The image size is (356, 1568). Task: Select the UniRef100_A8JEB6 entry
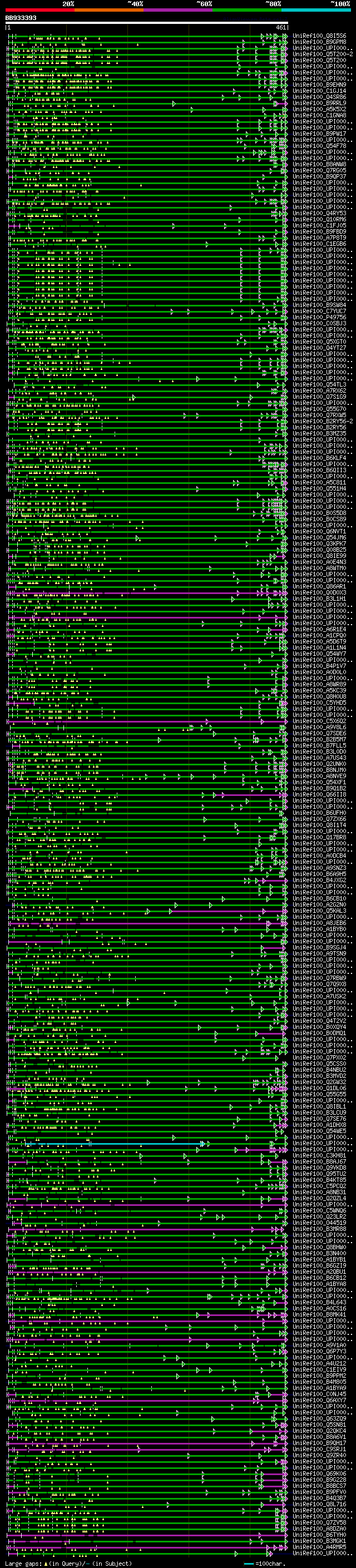coord(319,923)
